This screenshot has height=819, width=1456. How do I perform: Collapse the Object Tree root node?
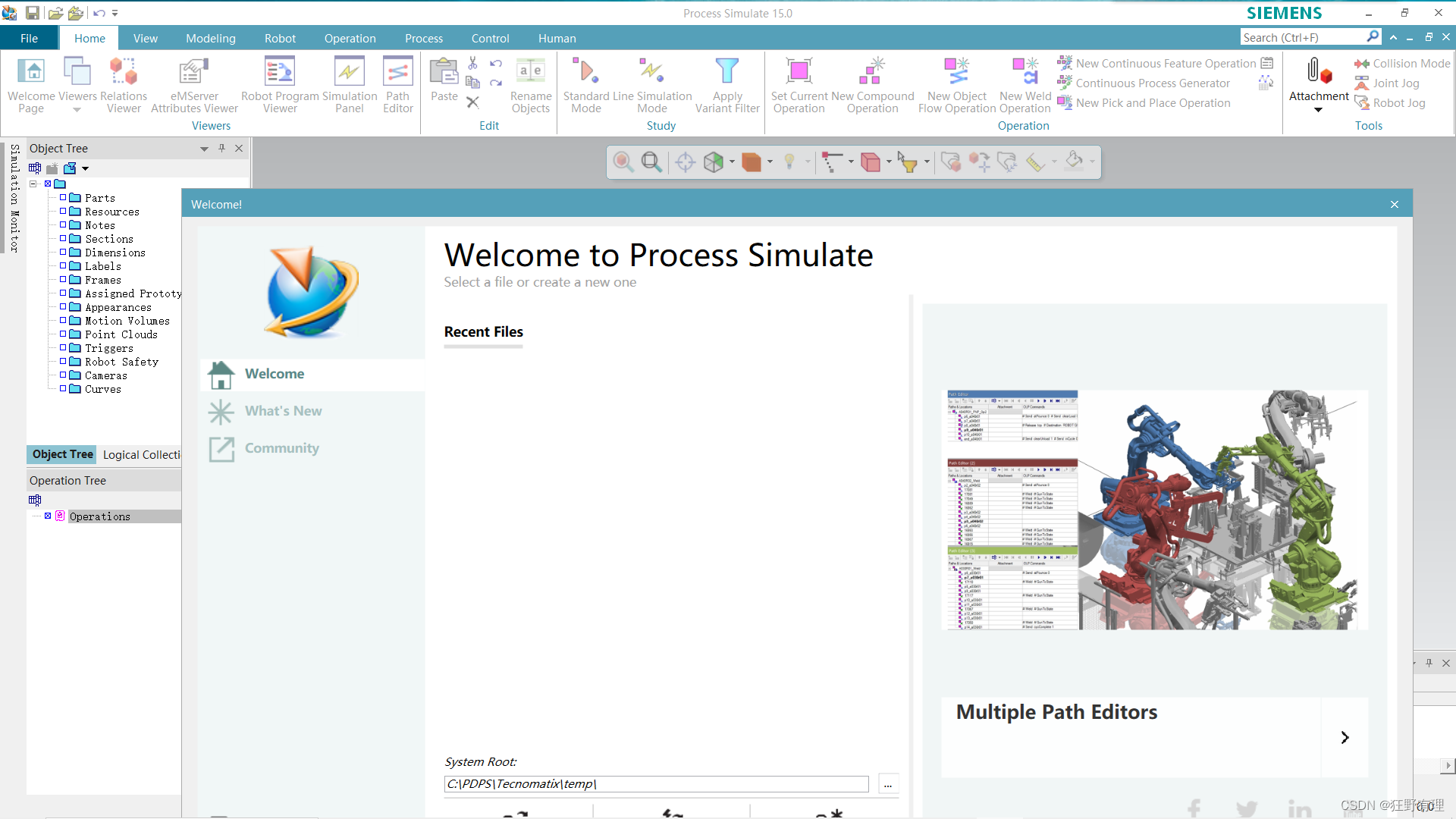point(33,184)
